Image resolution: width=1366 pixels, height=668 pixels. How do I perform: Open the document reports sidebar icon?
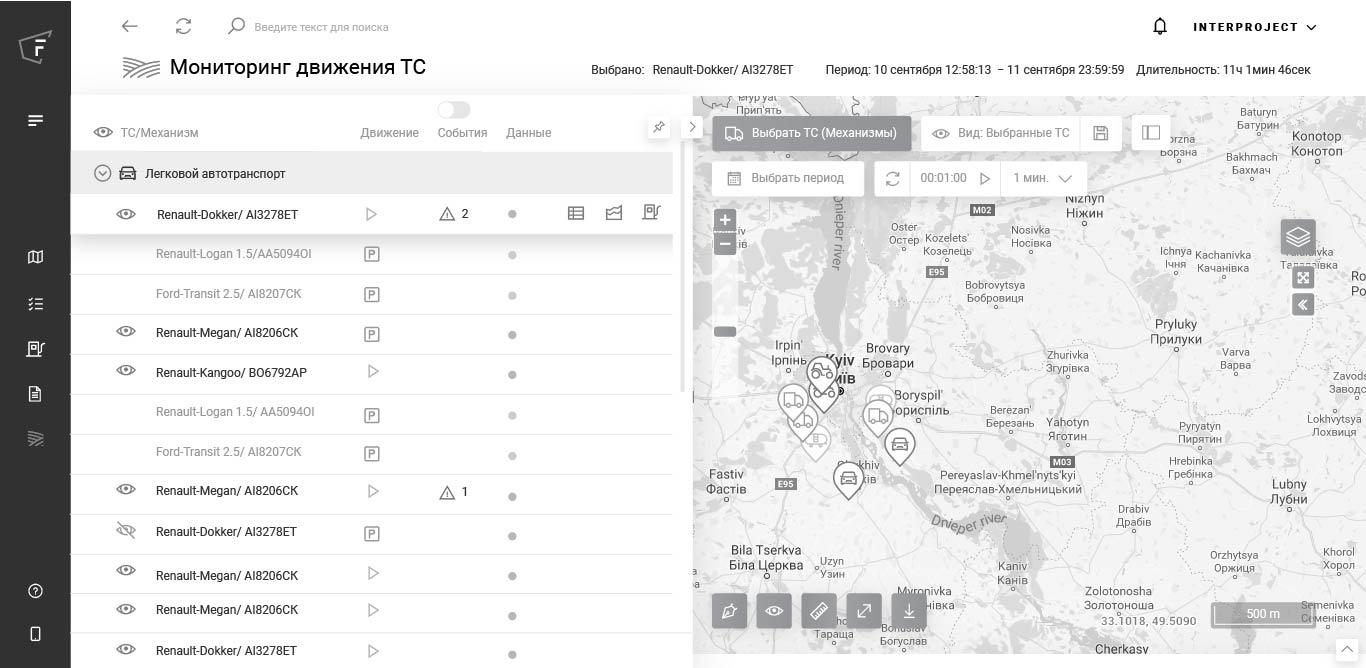[x=35, y=394]
